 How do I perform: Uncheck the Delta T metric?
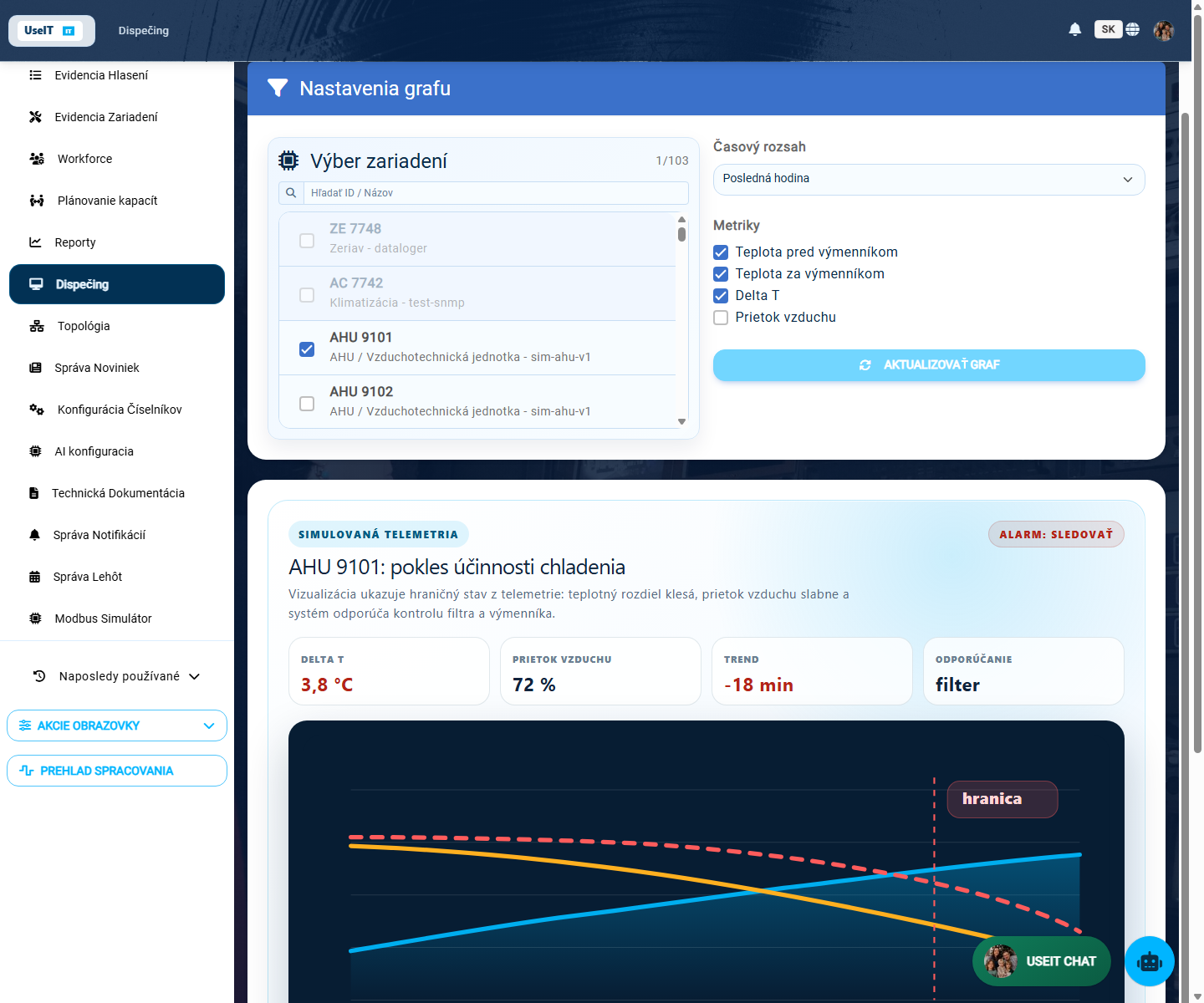tap(721, 296)
